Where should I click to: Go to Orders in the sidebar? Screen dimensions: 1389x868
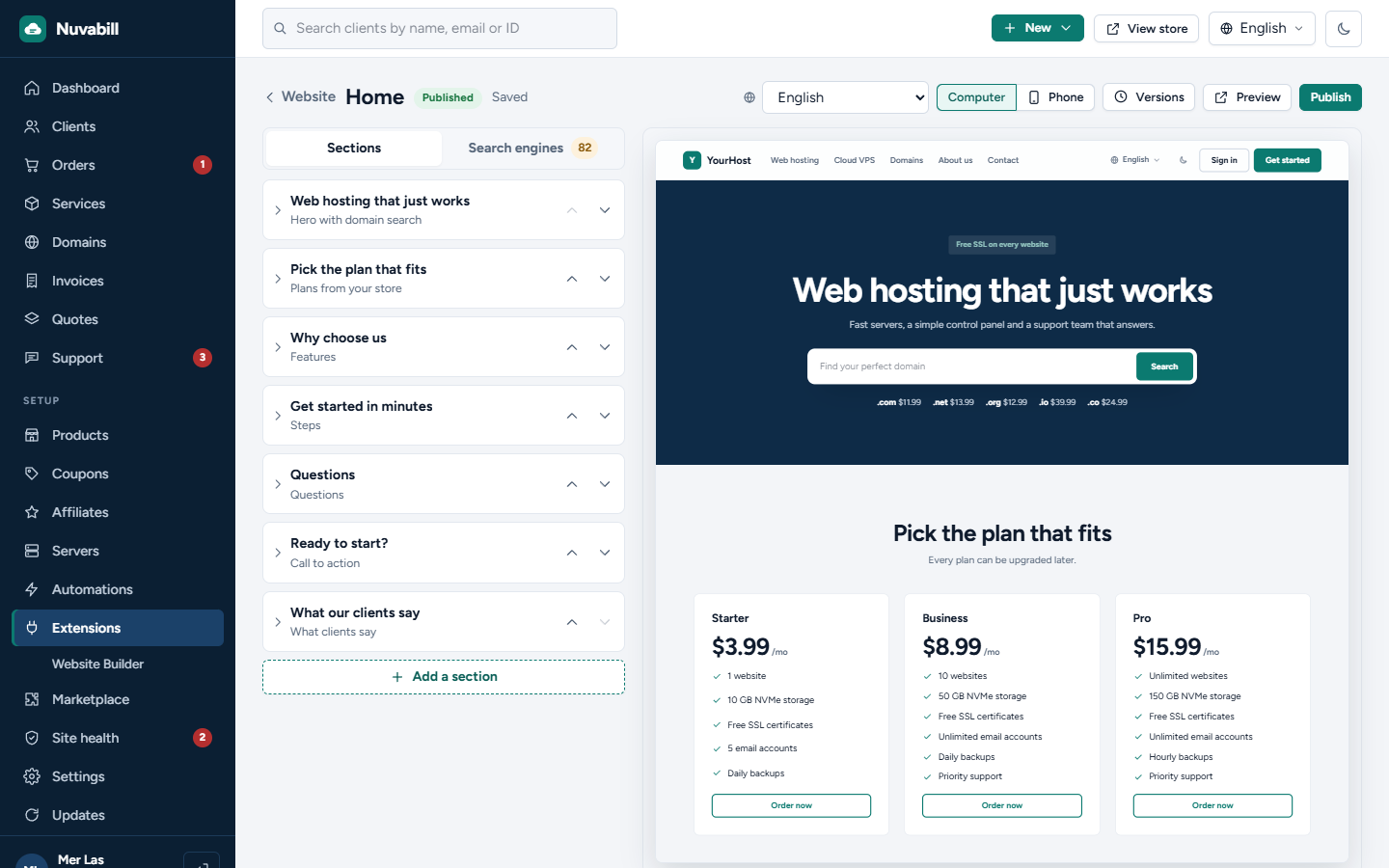coord(118,165)
